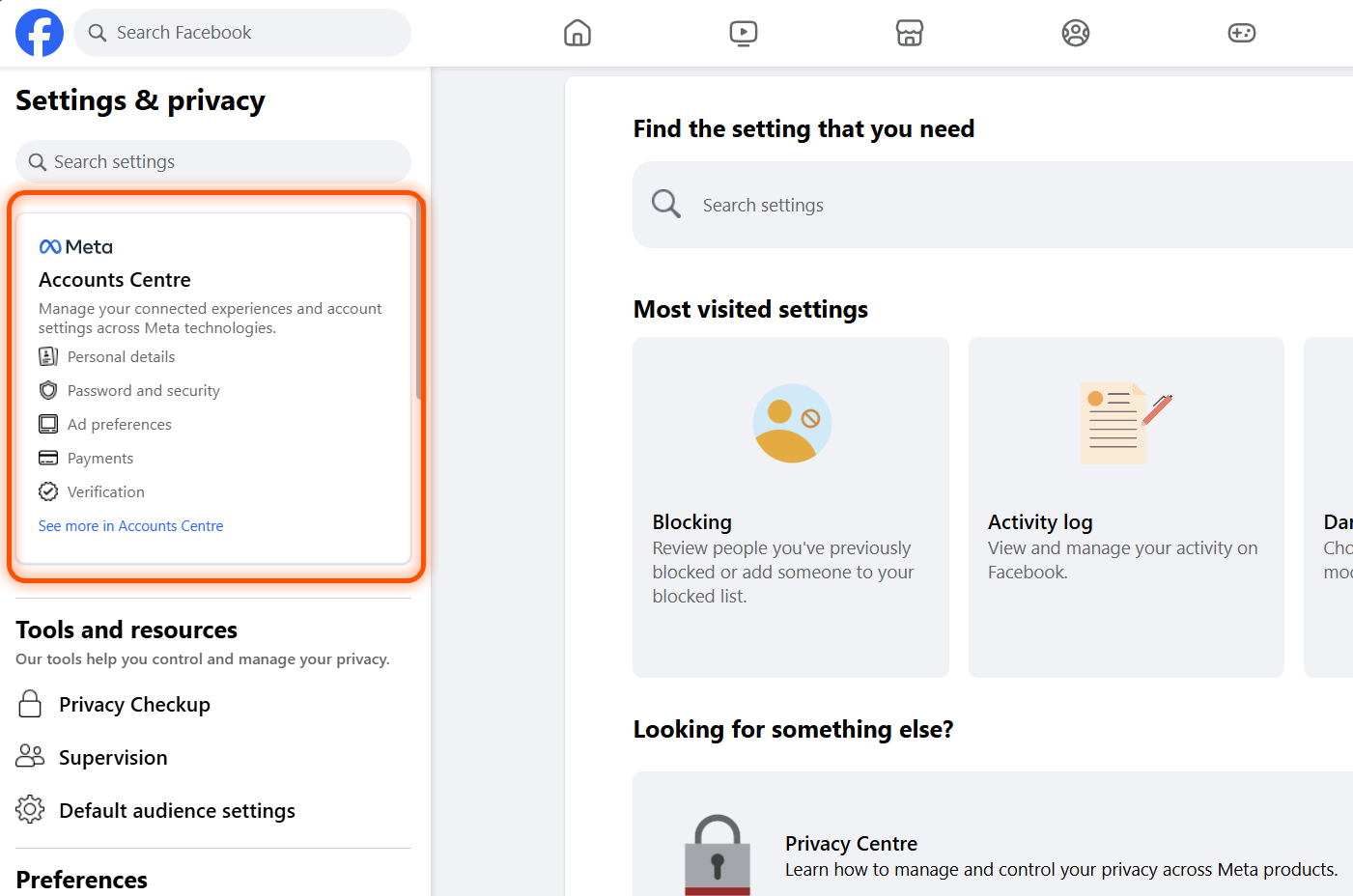Open the Accounts Centre heading

click(x=115, y=280)
